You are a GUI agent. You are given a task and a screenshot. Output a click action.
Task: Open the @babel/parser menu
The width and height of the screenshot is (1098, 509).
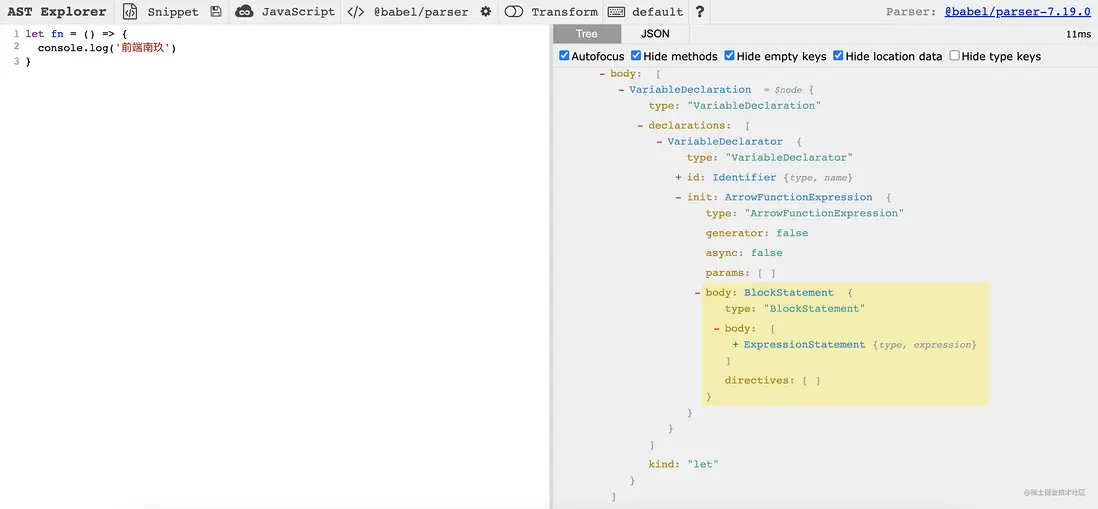(x=423, y=12)
